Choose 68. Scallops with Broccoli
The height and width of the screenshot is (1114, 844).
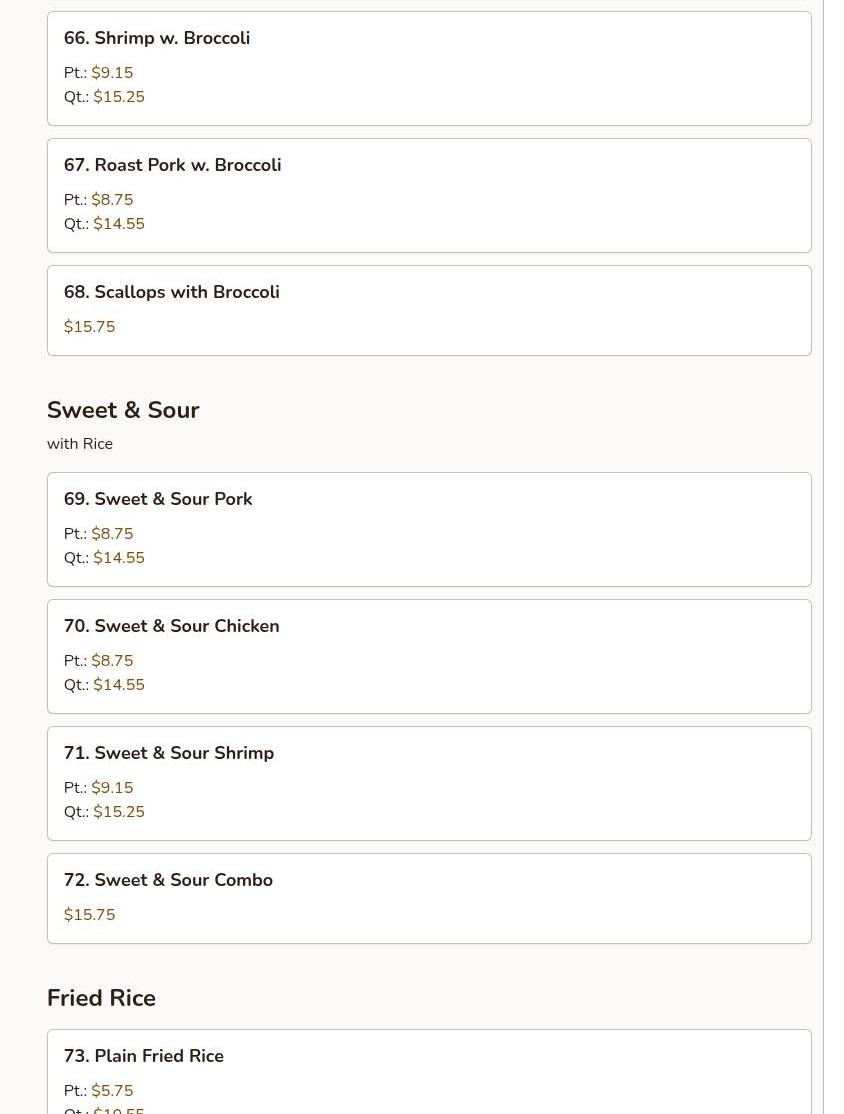click(x=171, y=292)
